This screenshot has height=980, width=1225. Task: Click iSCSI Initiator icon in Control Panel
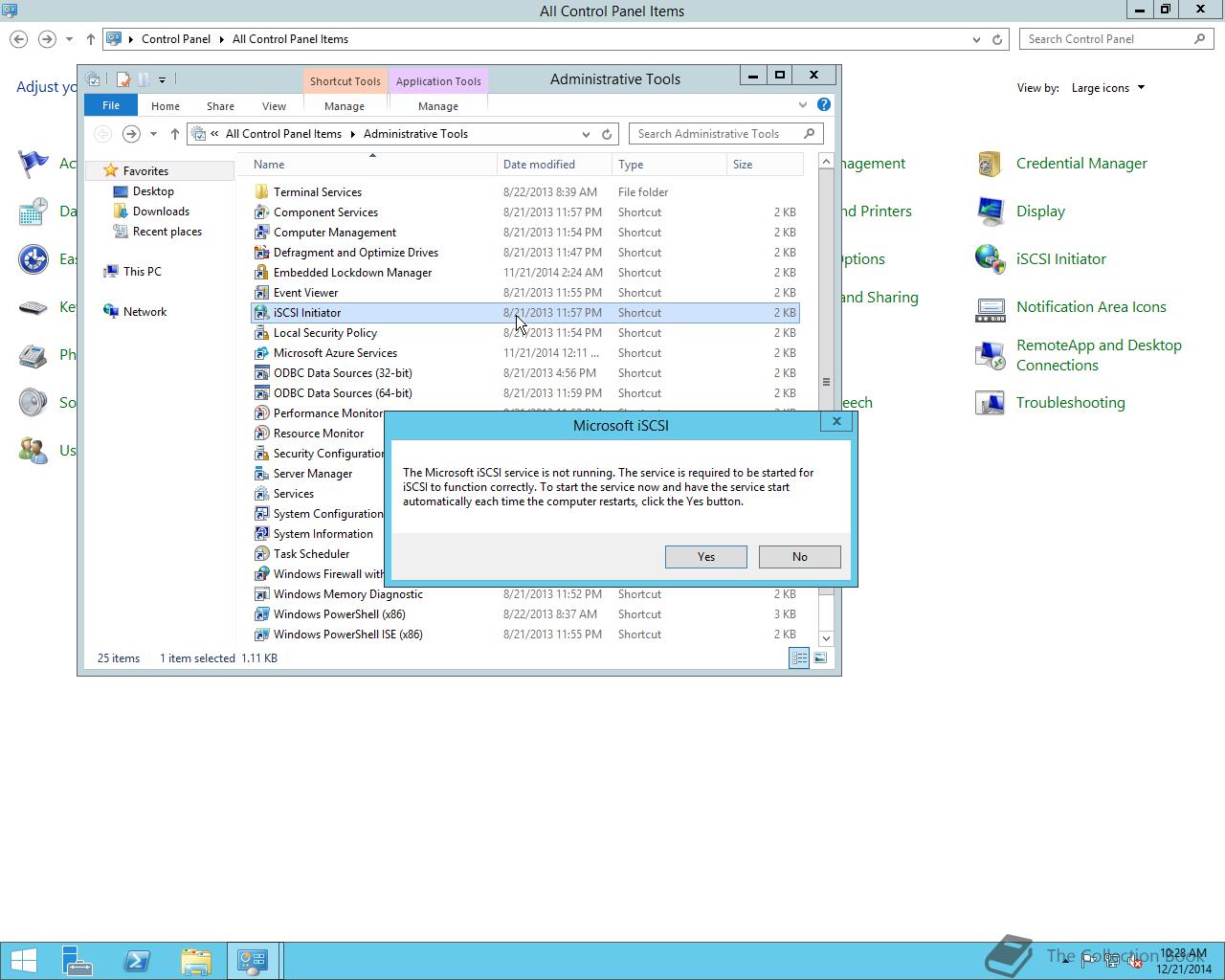(x=989, y=259)
